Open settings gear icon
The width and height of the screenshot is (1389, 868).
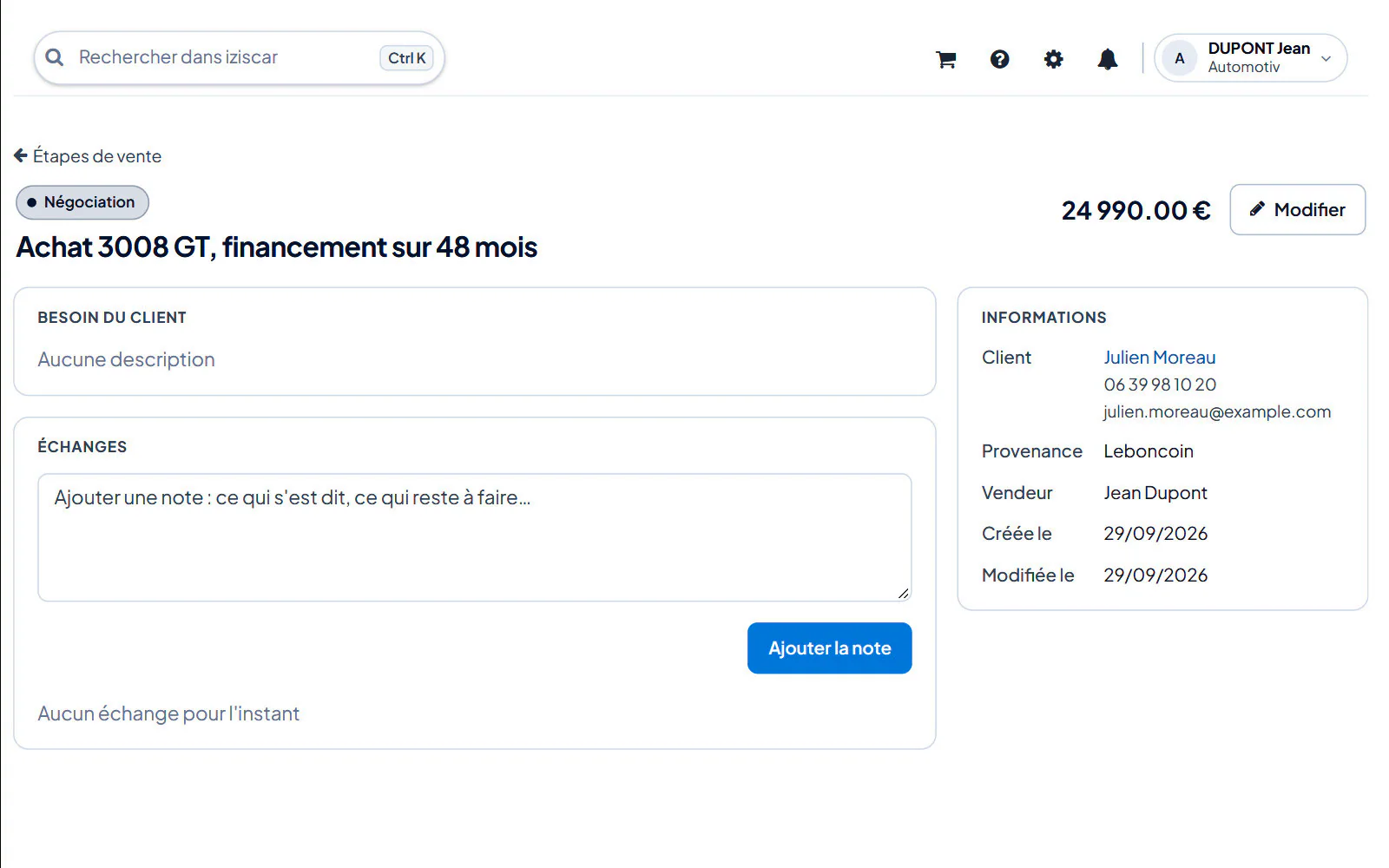coord(1053,59)
